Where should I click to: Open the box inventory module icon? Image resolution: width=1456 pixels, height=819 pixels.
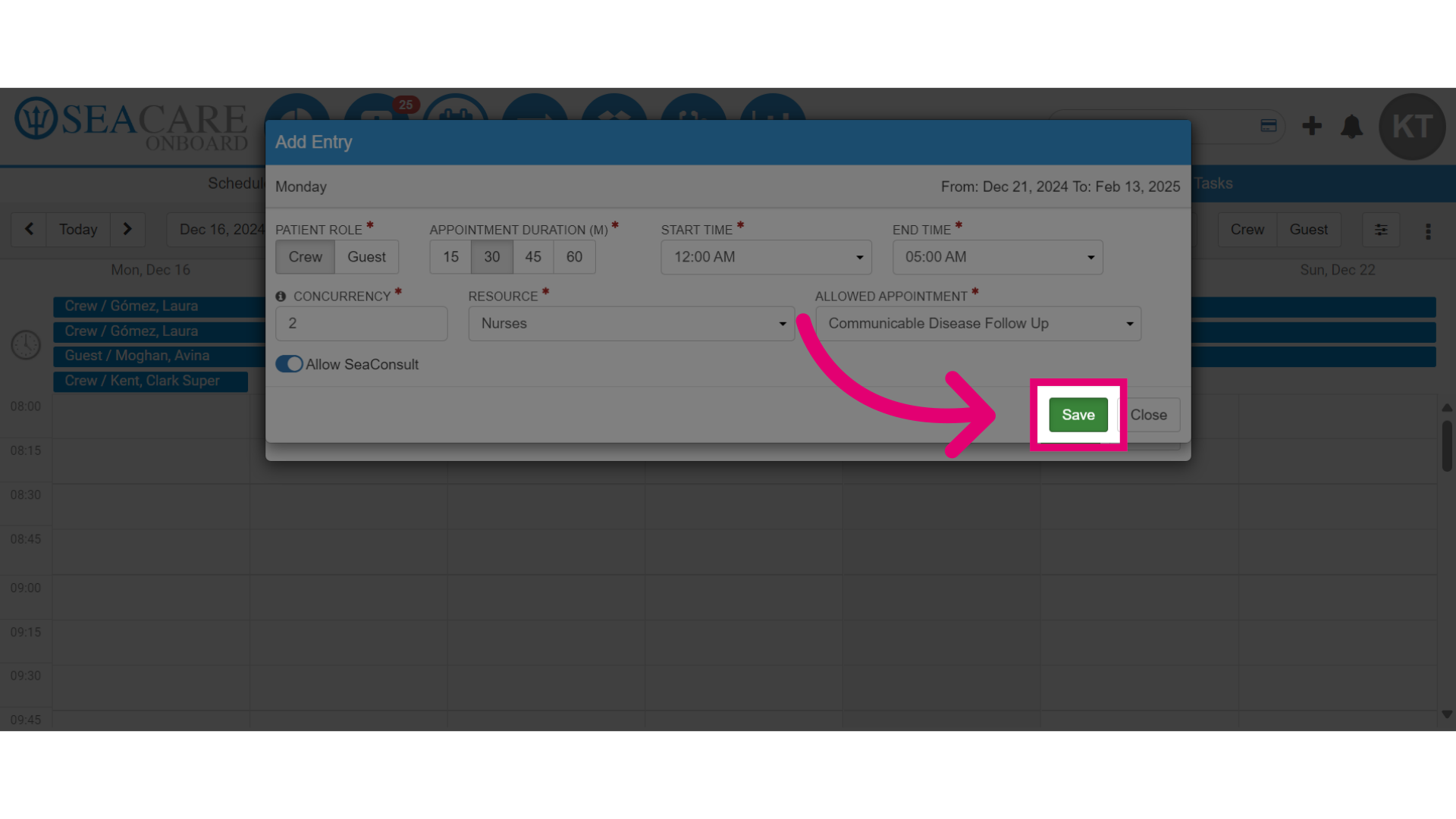tap(614, 107)
